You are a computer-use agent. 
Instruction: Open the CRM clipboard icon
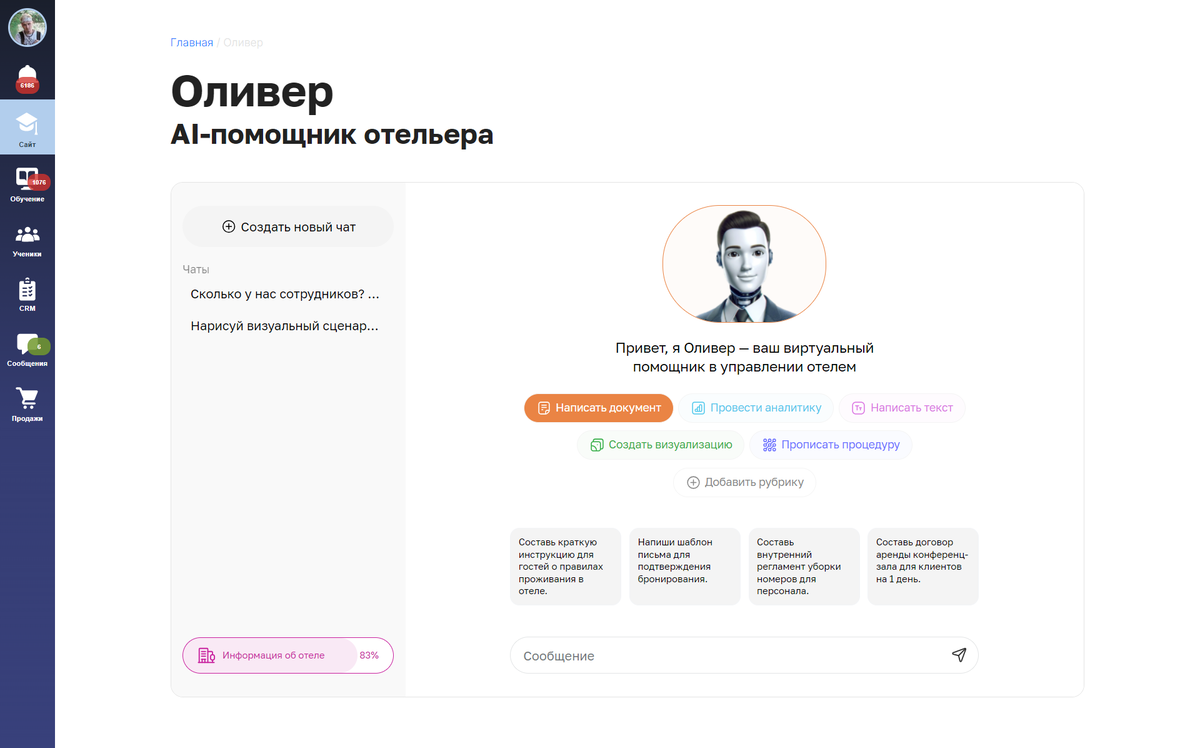click(x=27, y=292)
